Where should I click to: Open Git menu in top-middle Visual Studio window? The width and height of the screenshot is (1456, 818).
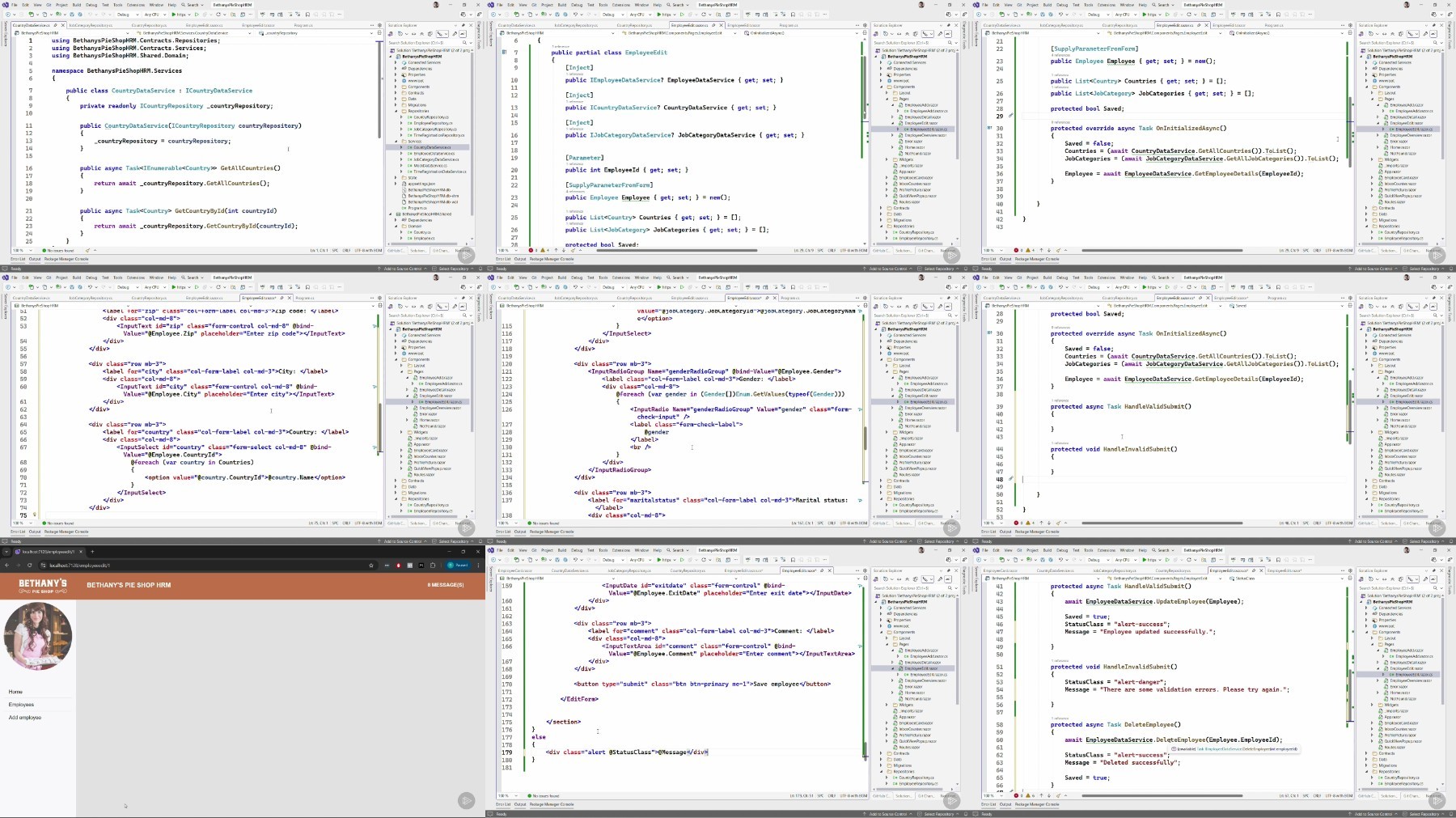tap(535, 5)
